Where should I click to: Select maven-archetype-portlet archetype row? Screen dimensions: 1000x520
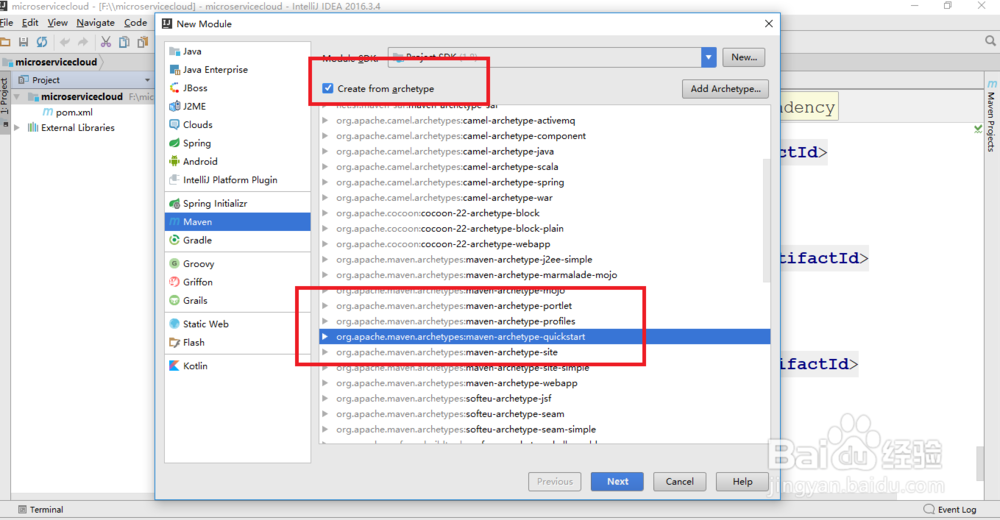[x=545, y=306]
